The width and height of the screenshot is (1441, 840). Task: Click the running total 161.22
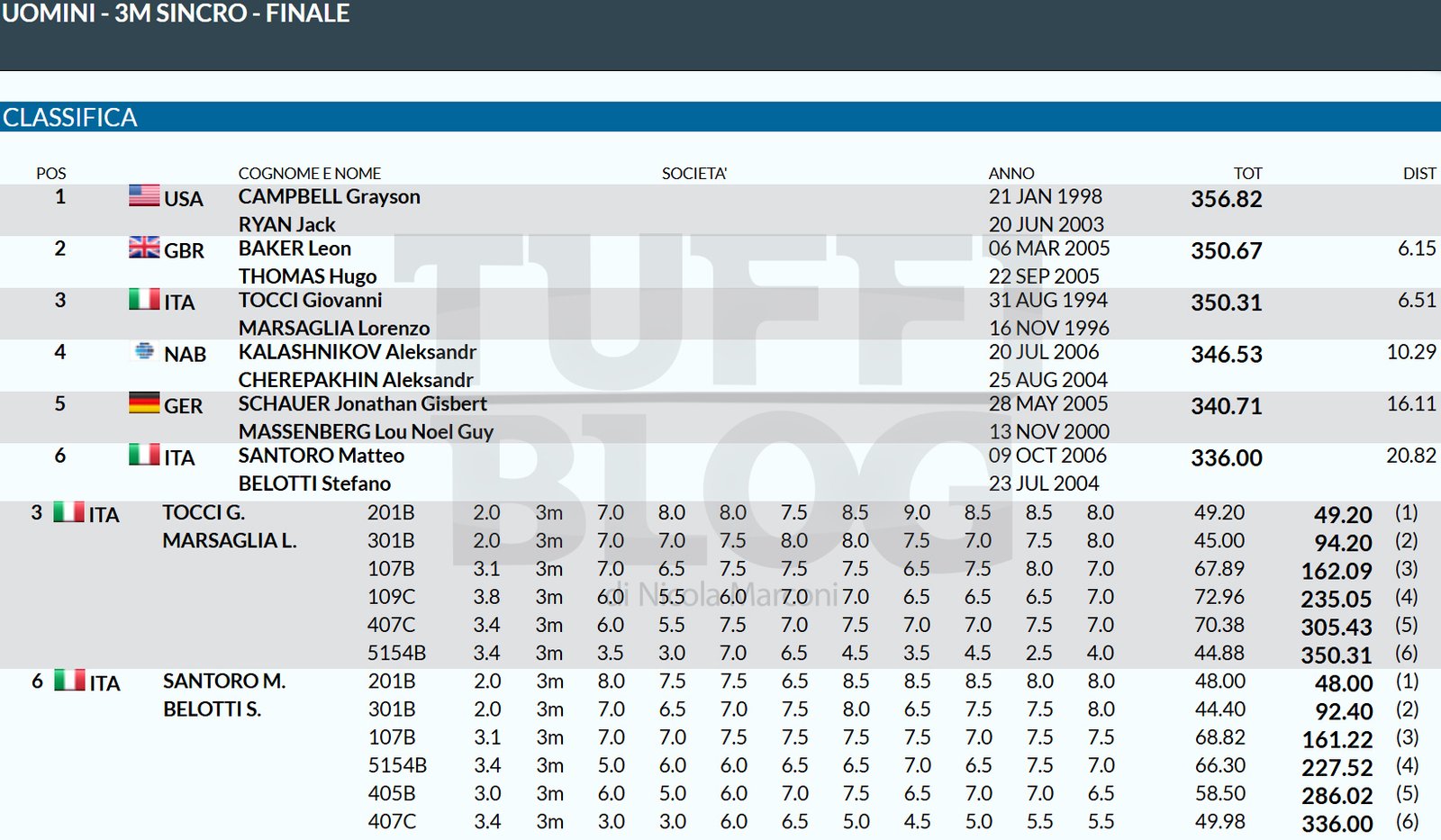[1337, 740]
